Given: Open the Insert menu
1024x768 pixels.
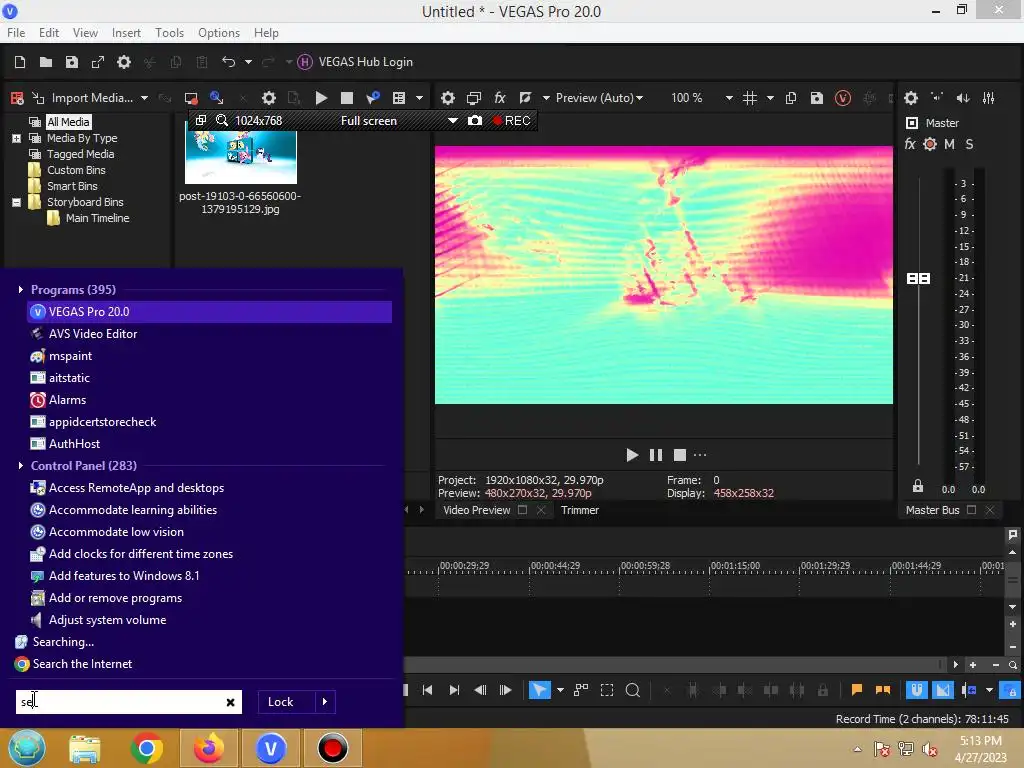Looking at the screenshot, I should [126, 33].
